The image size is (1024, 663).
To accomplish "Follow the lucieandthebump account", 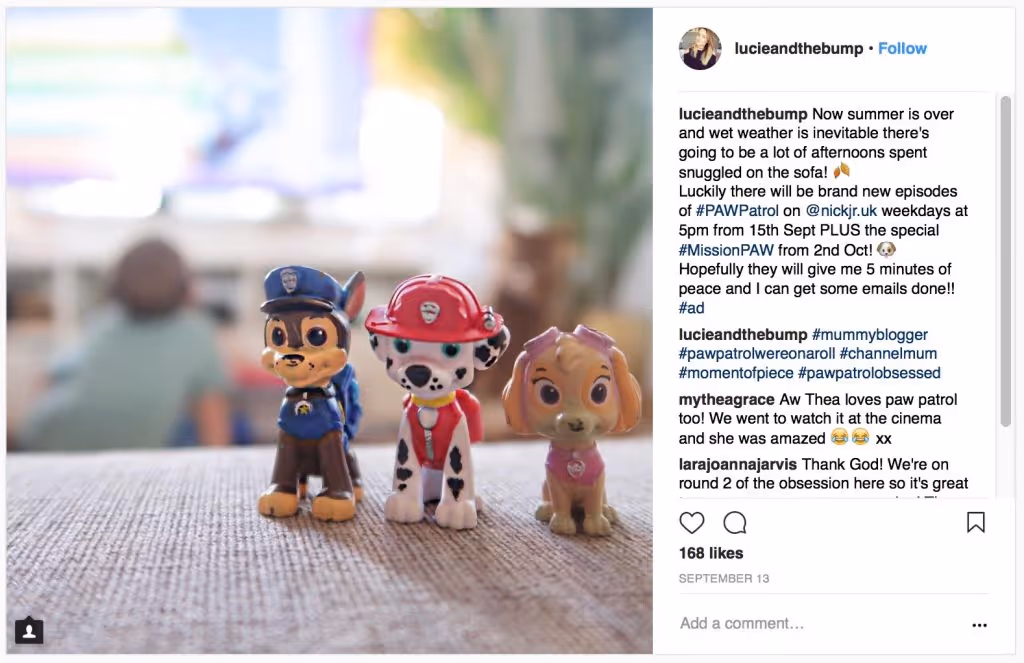I will click(x=902, y=48).
